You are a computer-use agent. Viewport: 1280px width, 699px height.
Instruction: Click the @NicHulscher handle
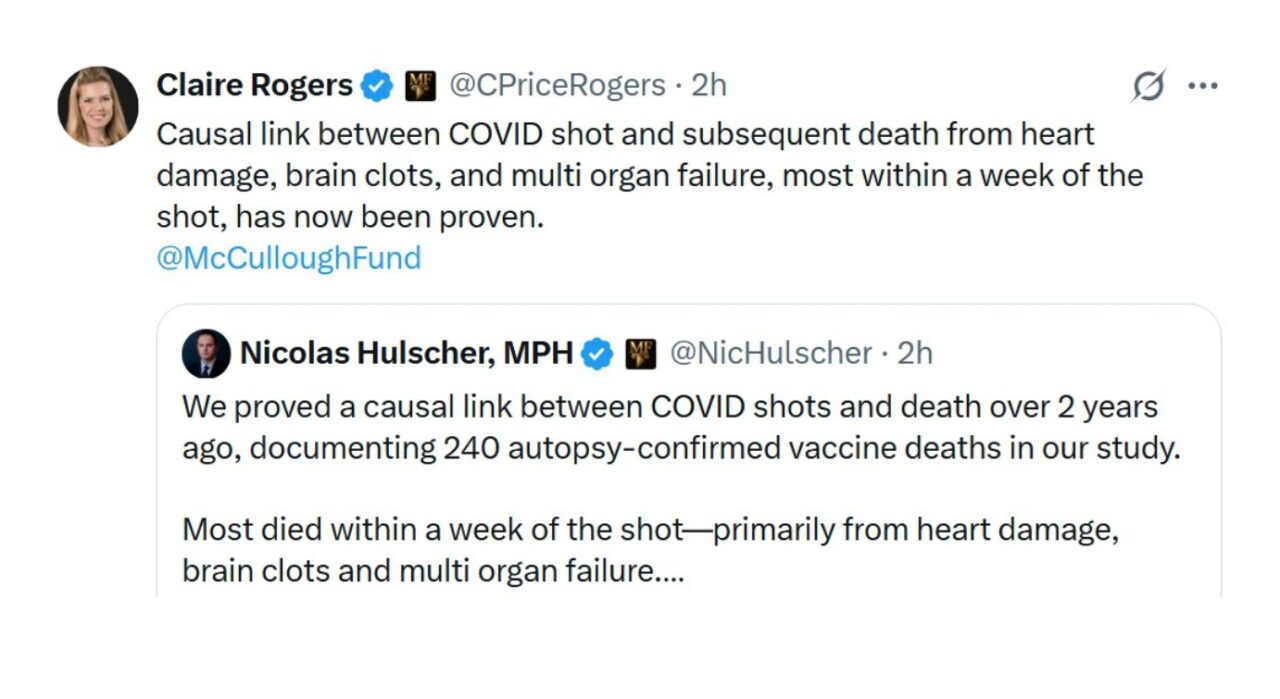tap(770, 353)
